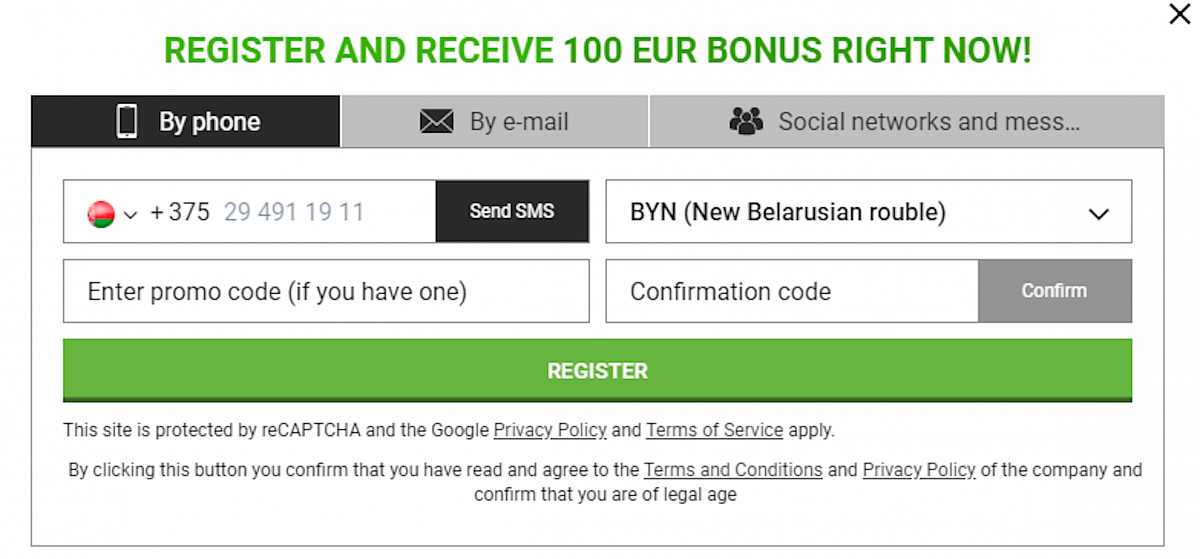This screenshot has width=1200, height=559.
Task: Open the Google Privacy Policy link
Action: pyautogui.click(x=550, y=431)
